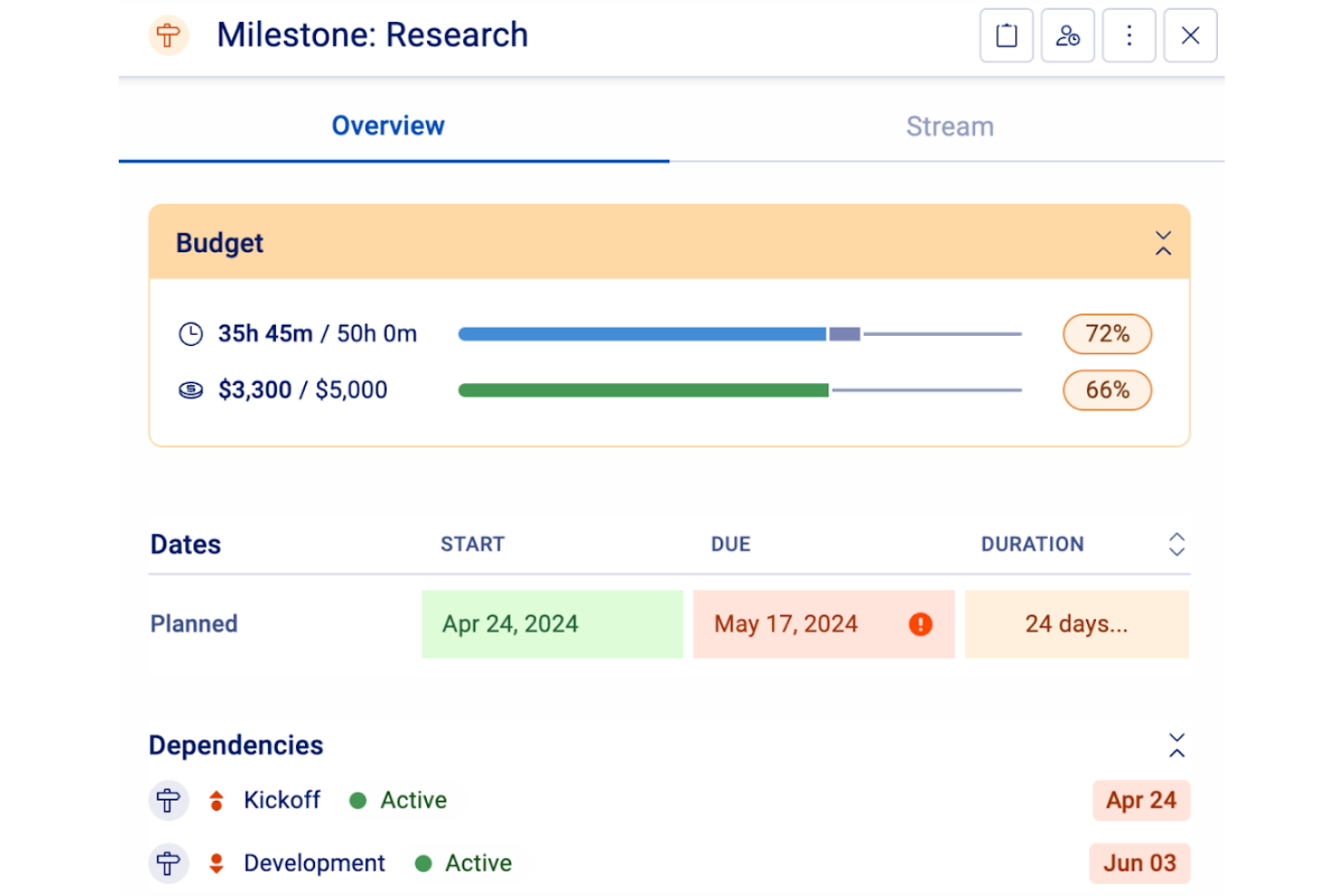Viewport: 1344px width, 896px height.
Task: Click the 66% cost budget badge
Action: [1107, 390]
